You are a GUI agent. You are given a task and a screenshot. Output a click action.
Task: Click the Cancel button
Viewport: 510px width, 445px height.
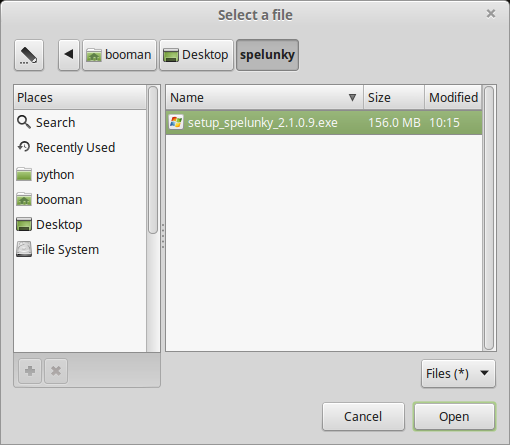[x=363, y=417]
